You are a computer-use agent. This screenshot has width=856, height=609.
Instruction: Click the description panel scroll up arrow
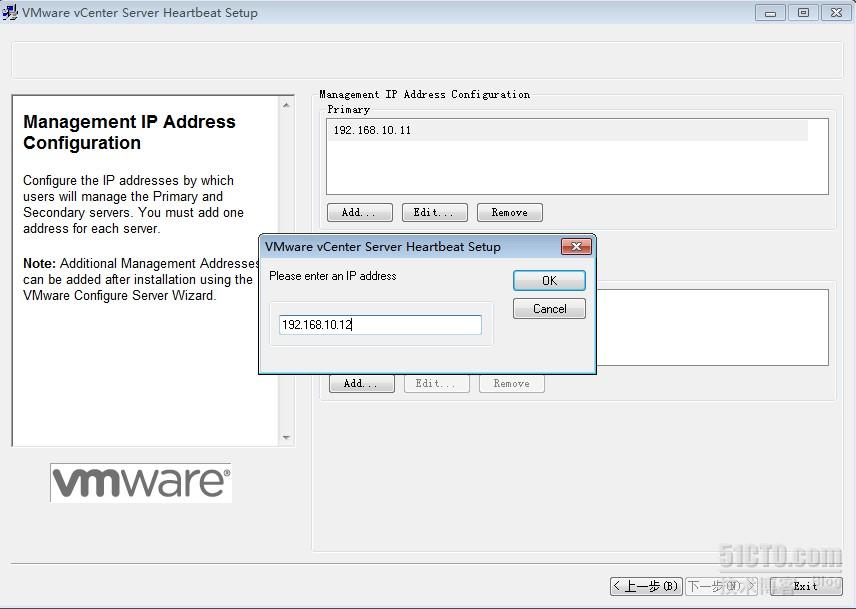coord(286,104)
